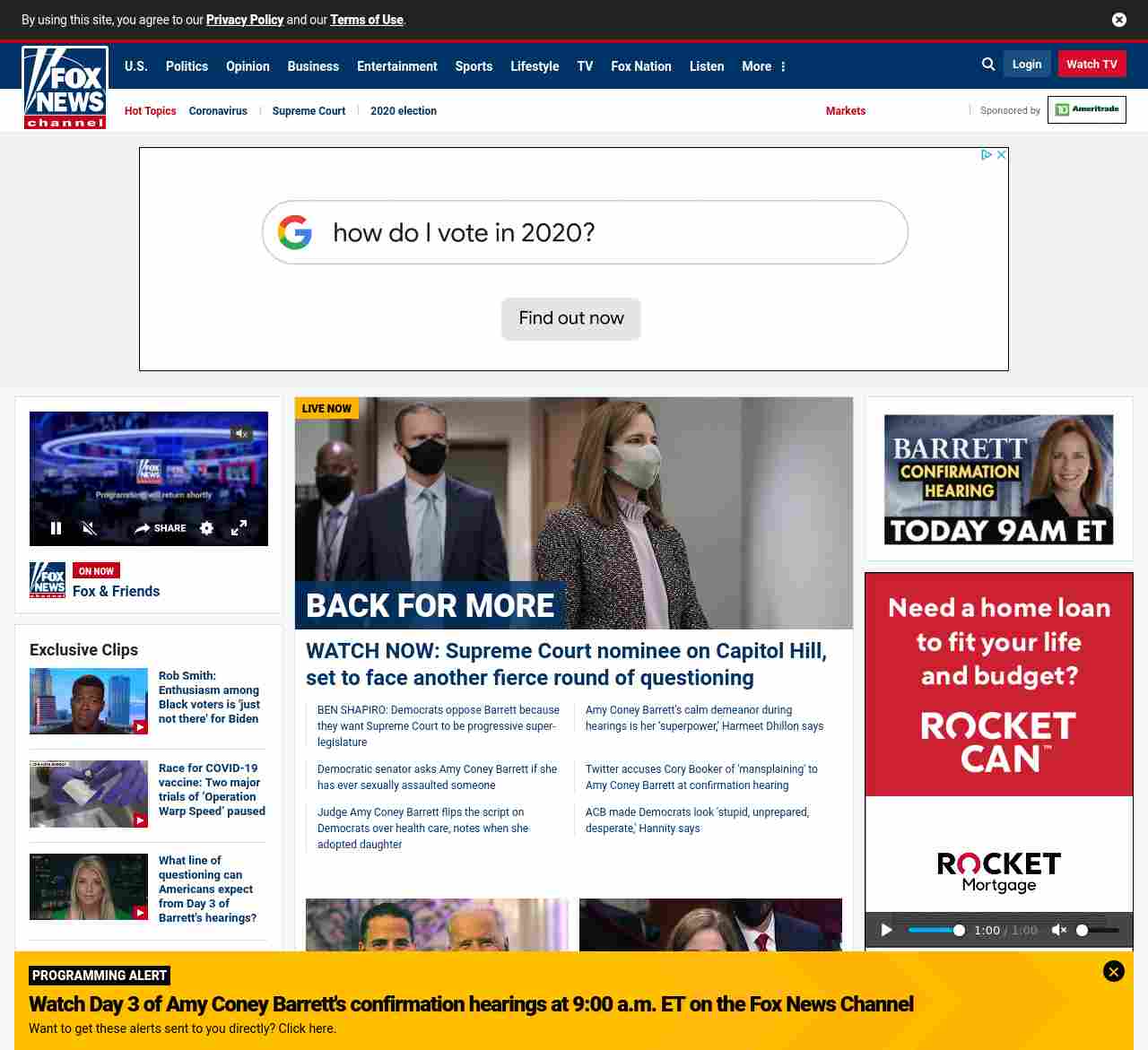Unmute the live video player

point(89,528)
